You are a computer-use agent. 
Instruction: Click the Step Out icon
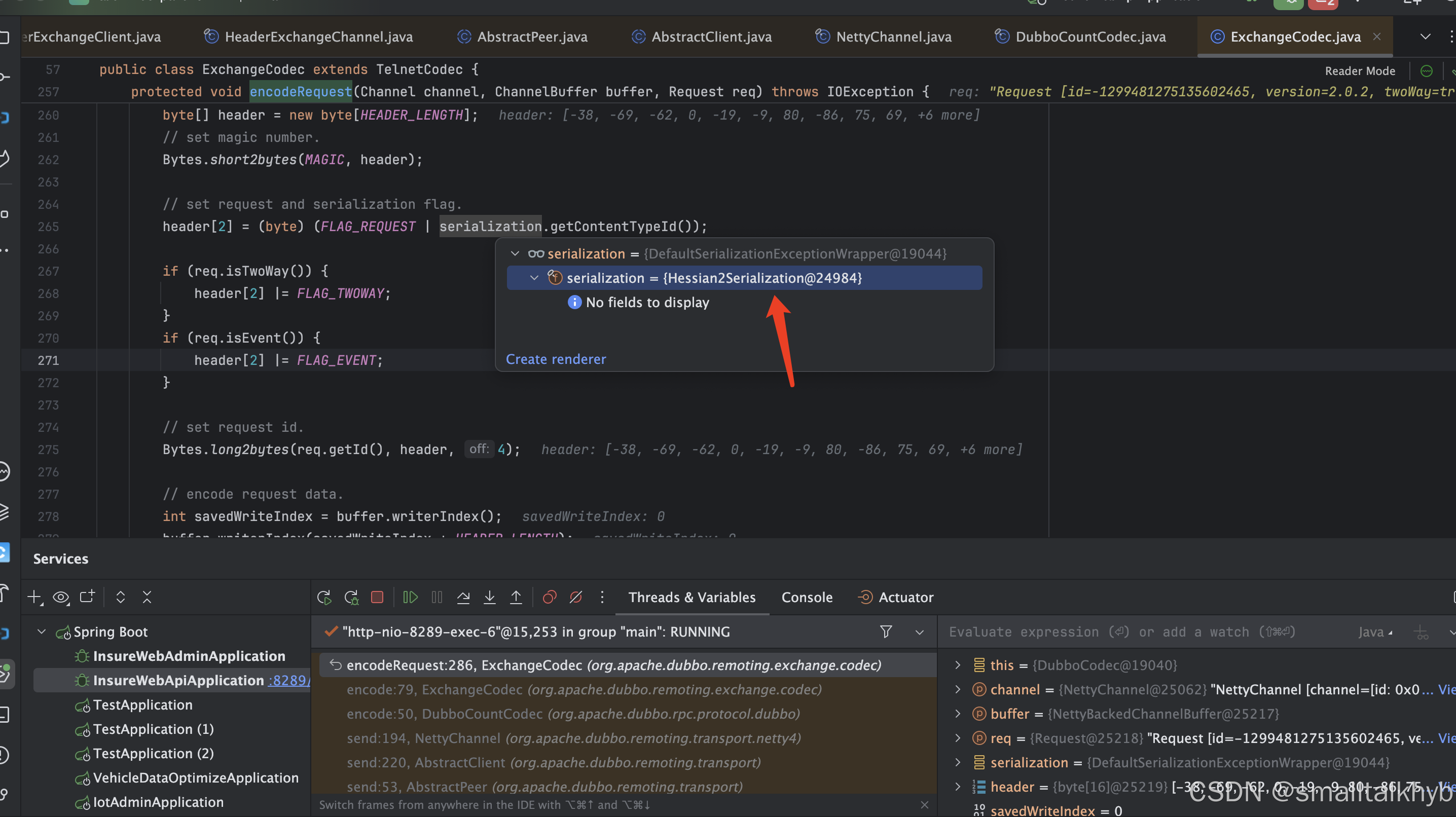[516, 597]
